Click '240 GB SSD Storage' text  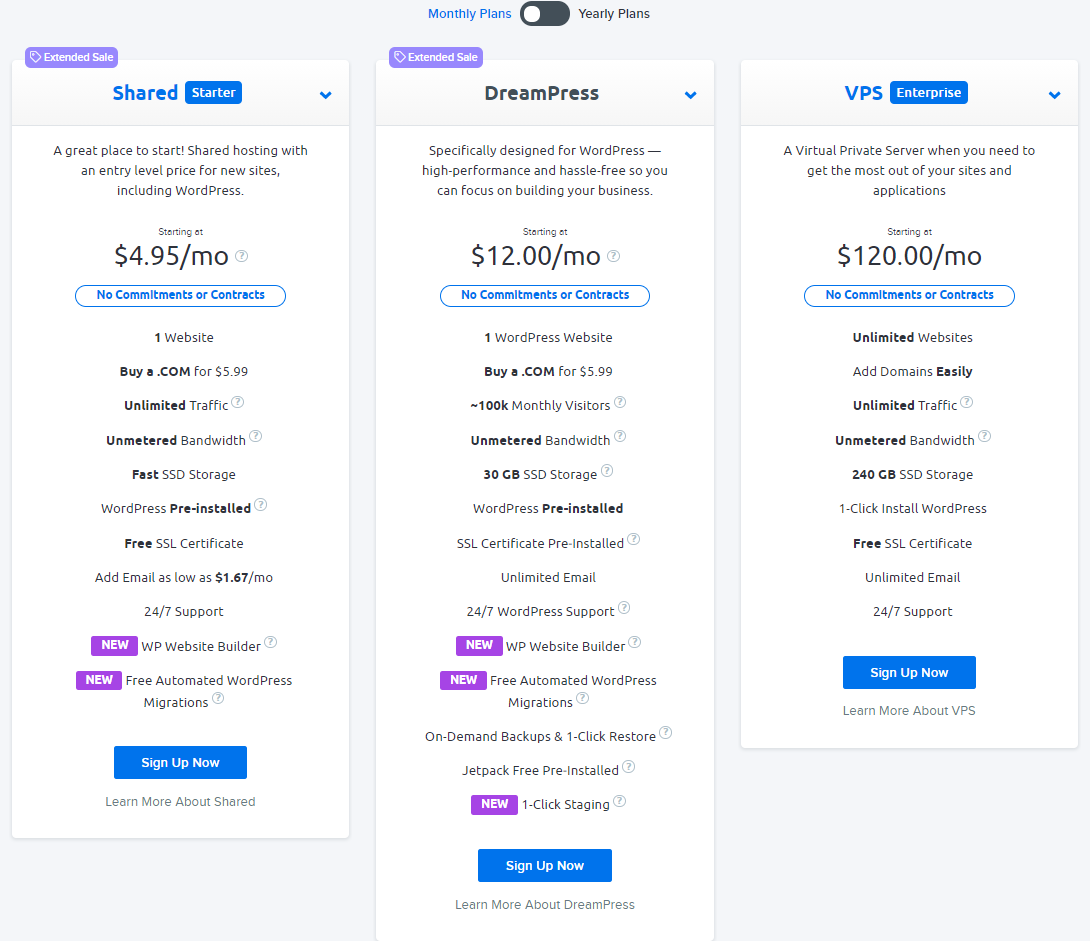pos(913,475)
